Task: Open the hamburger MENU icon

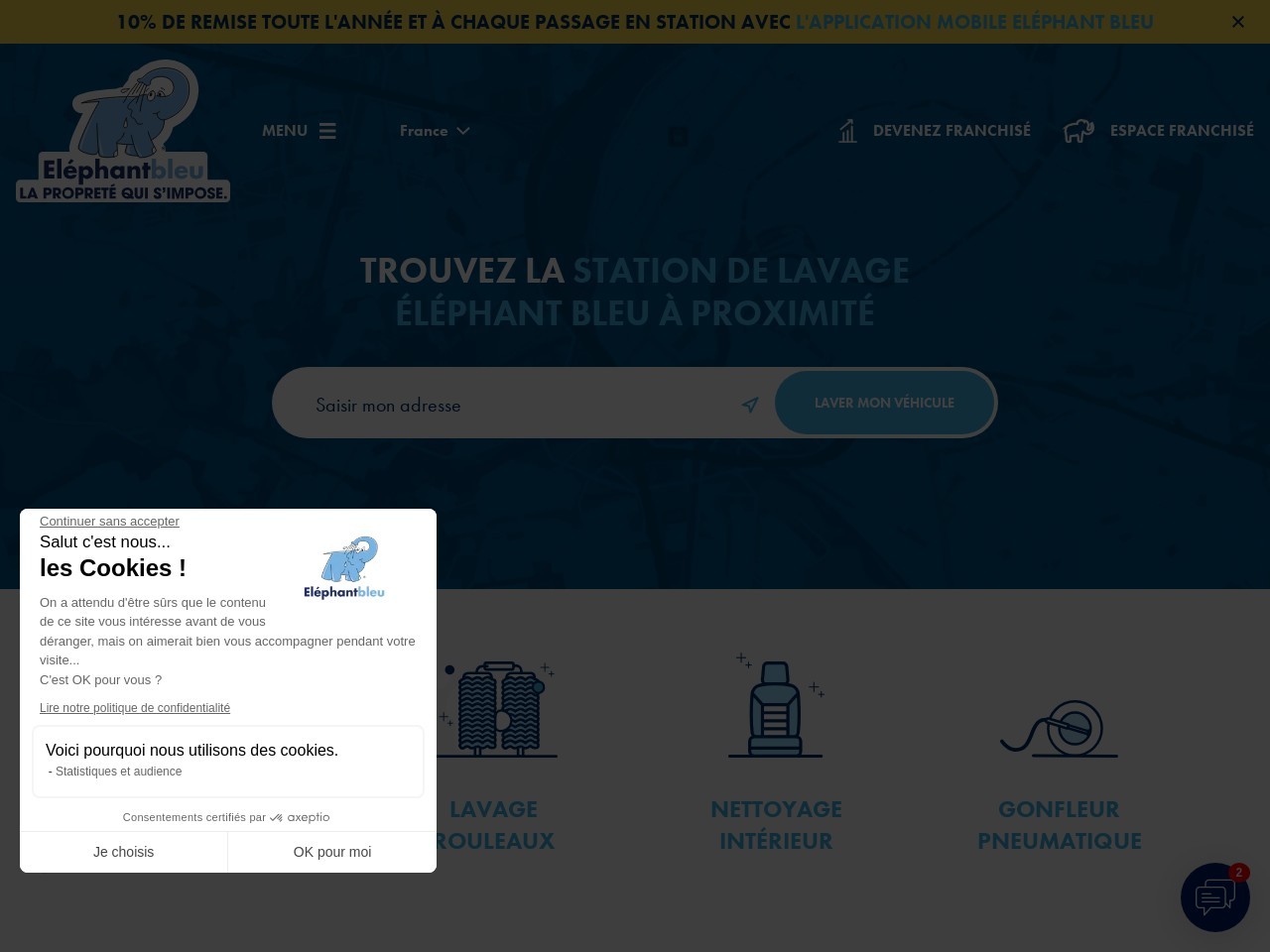Action: [327, 131]
